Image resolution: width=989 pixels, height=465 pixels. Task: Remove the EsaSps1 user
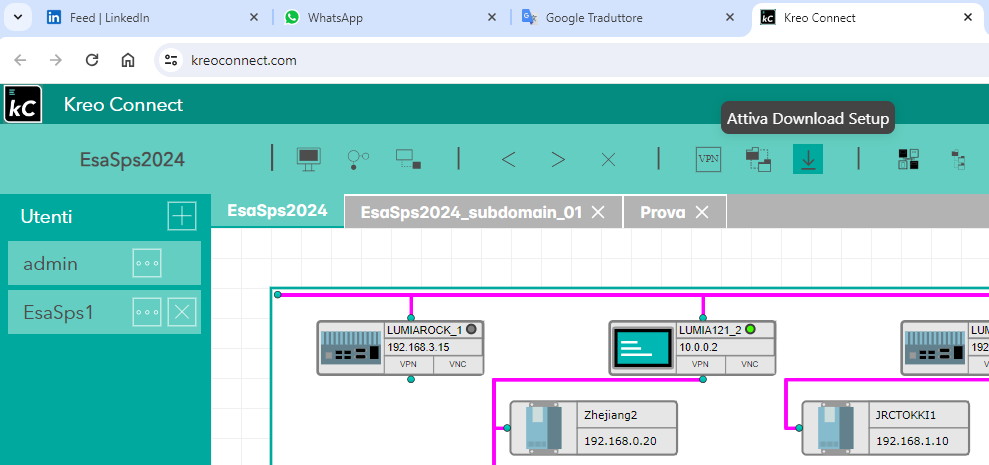tap(181, 312)
